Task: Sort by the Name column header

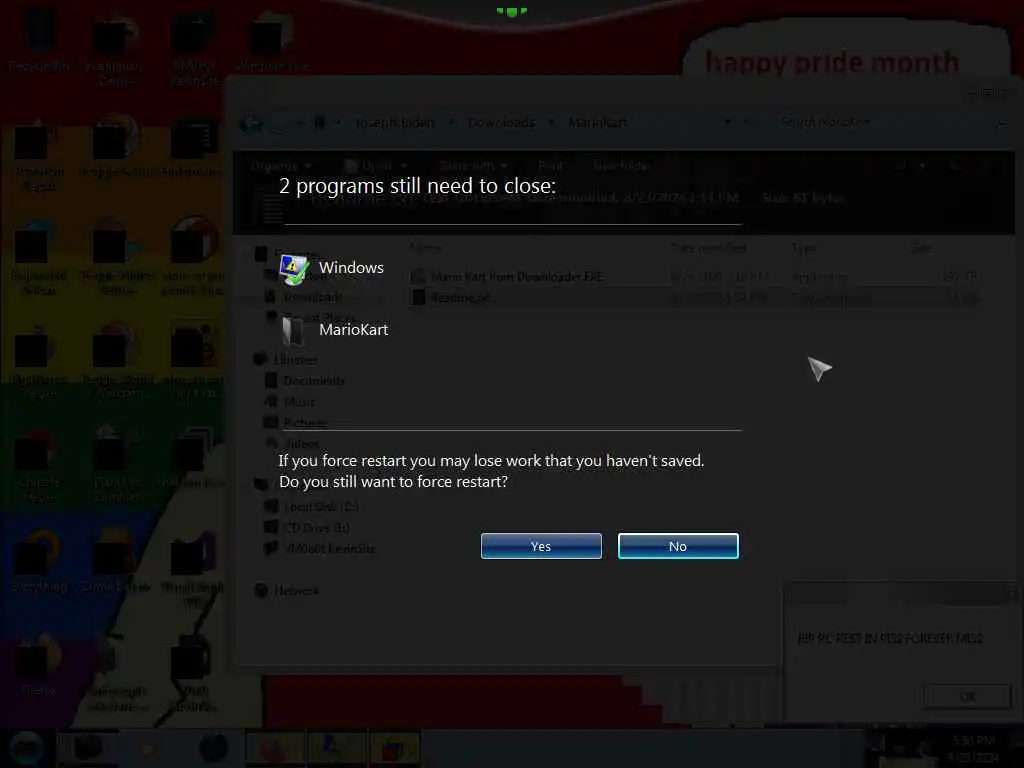Action: point(425,248)
